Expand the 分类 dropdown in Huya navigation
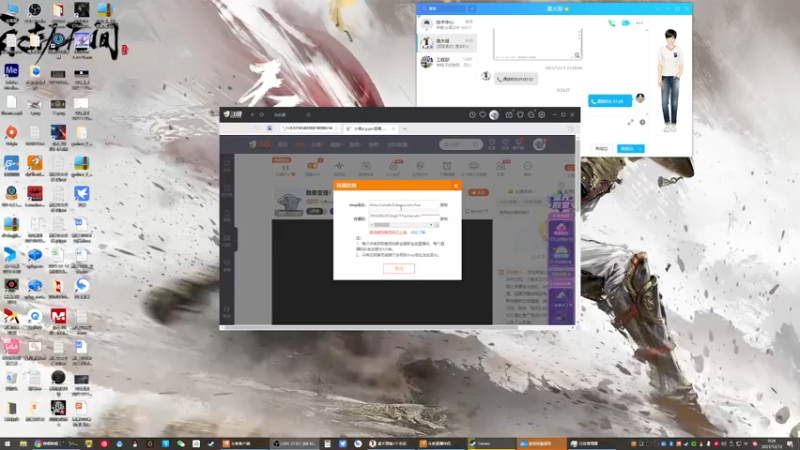 click(317, 144)
